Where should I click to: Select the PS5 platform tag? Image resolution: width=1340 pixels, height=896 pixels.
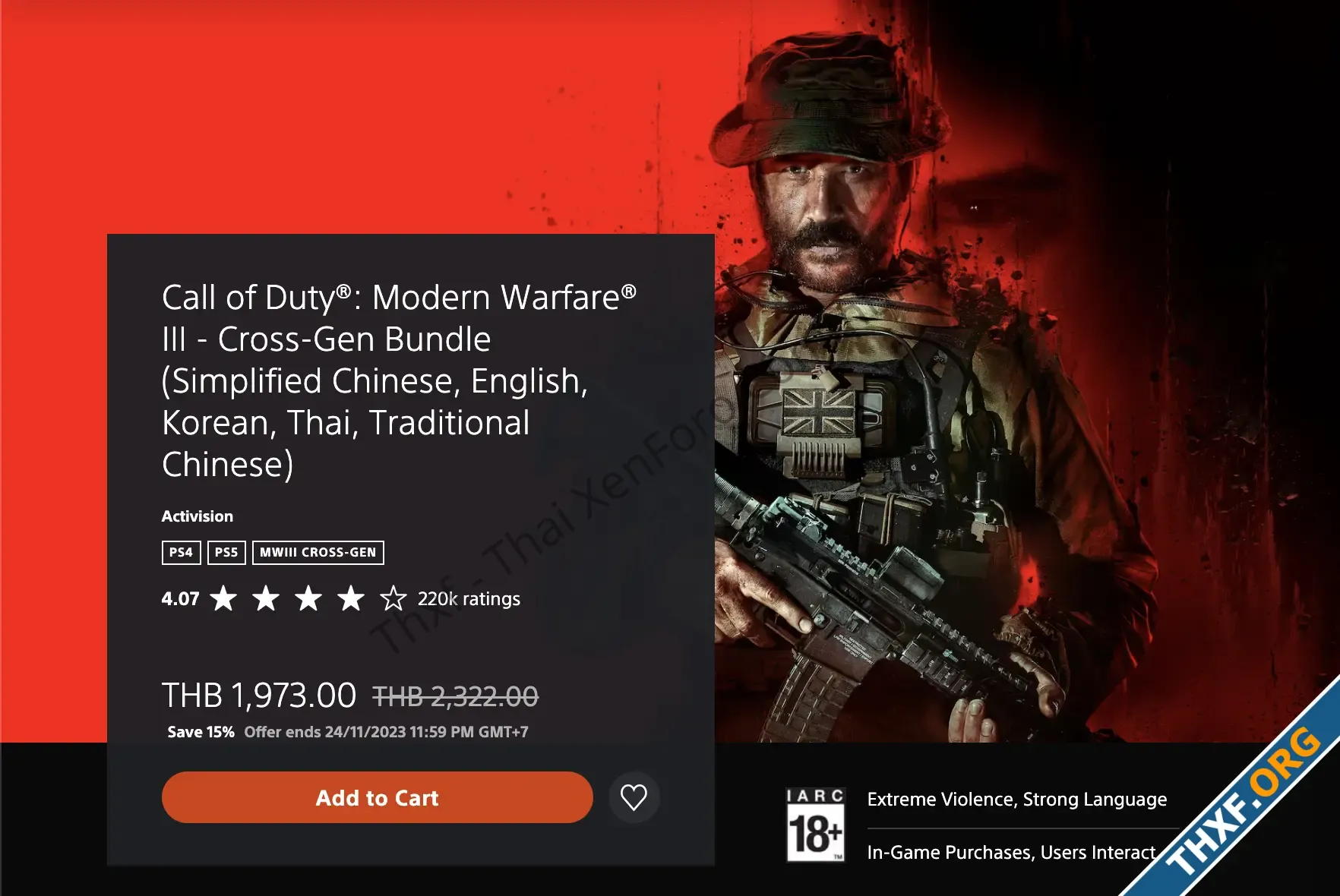point(226,552)
